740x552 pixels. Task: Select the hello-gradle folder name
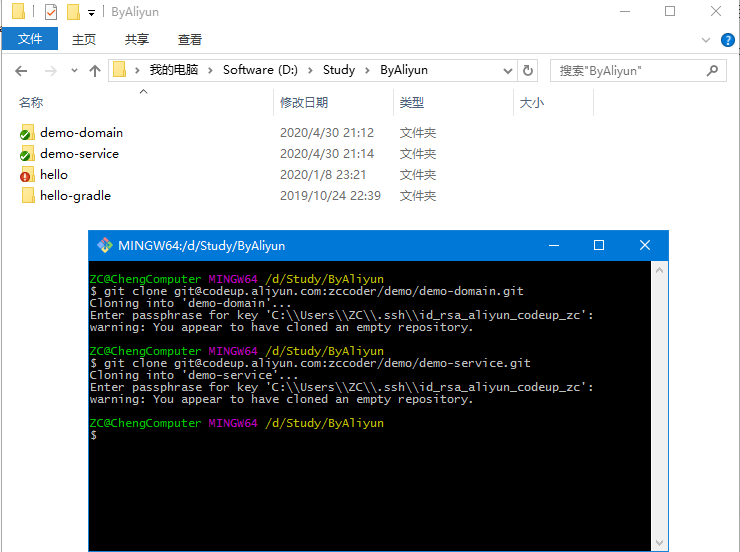(76, 196)
